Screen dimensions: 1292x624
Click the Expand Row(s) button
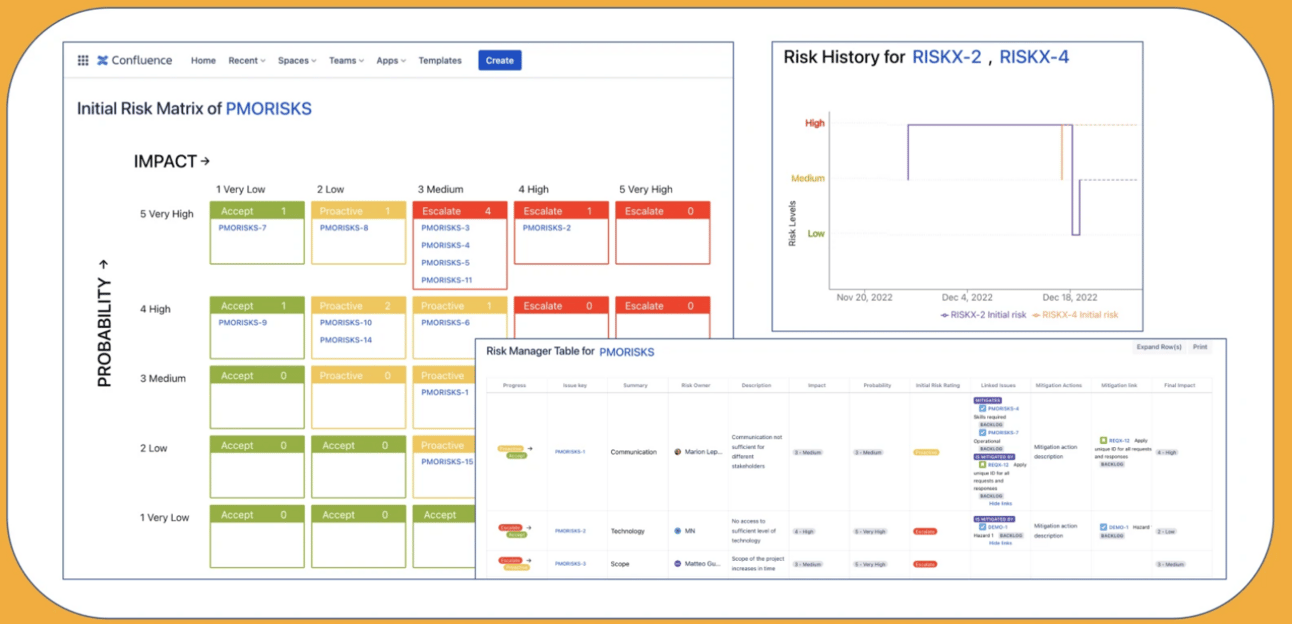(x=1158, y=347)
